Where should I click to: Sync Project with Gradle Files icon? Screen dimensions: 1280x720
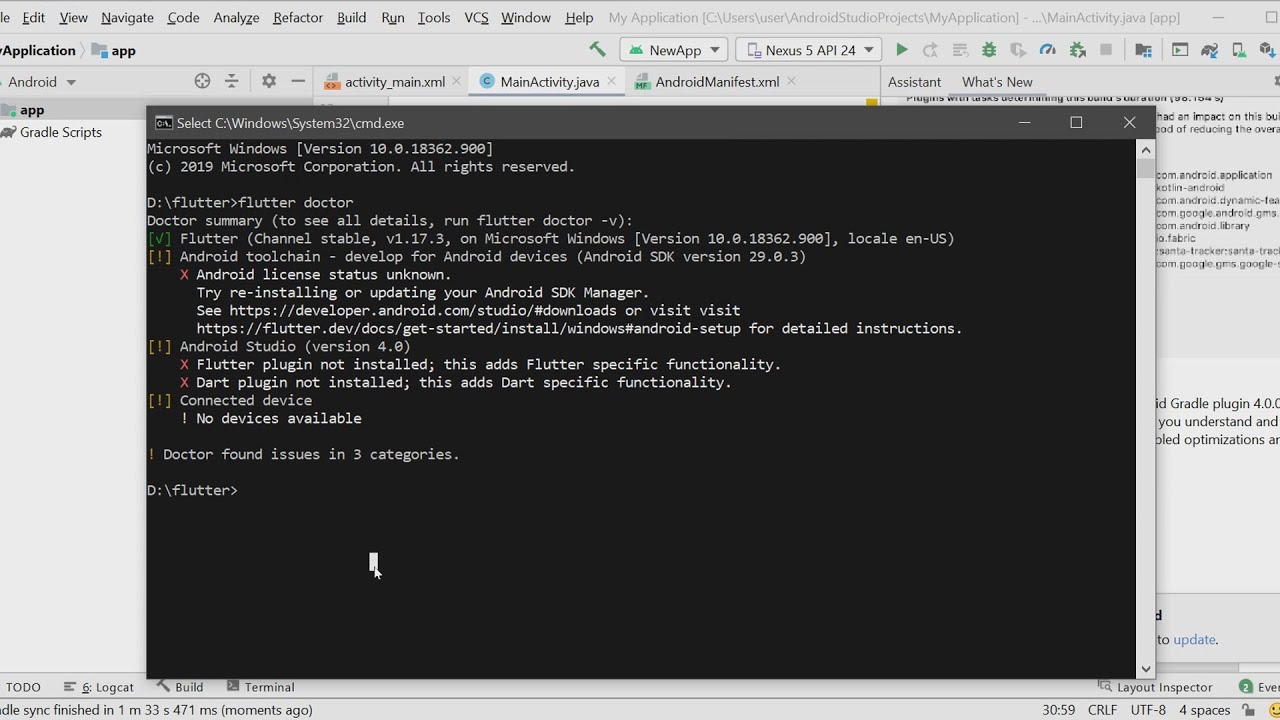point(1210,50)
